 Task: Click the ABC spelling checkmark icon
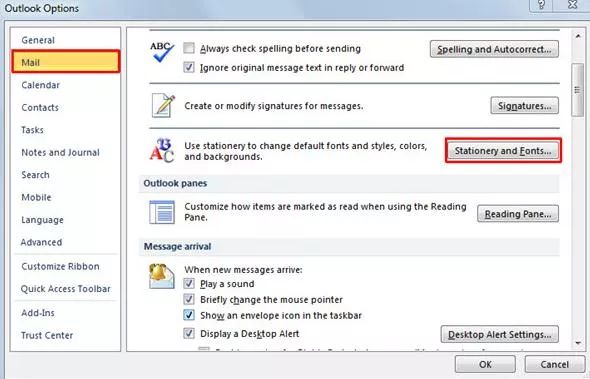click(162, 52)
